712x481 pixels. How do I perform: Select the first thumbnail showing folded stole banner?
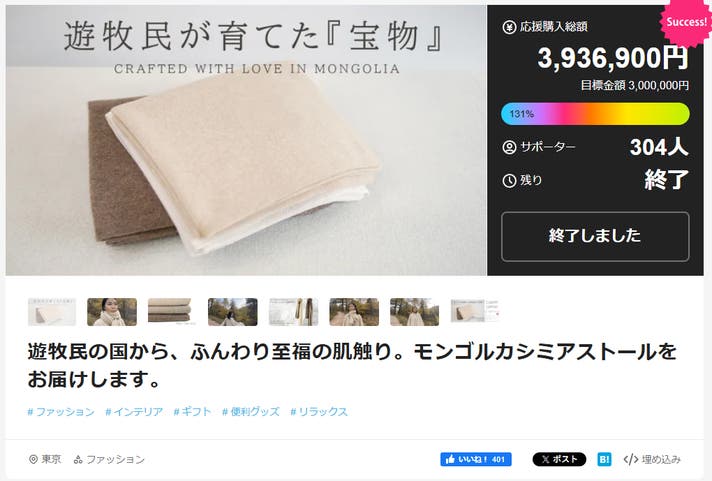pyautogui.click(x=52, y=312)
